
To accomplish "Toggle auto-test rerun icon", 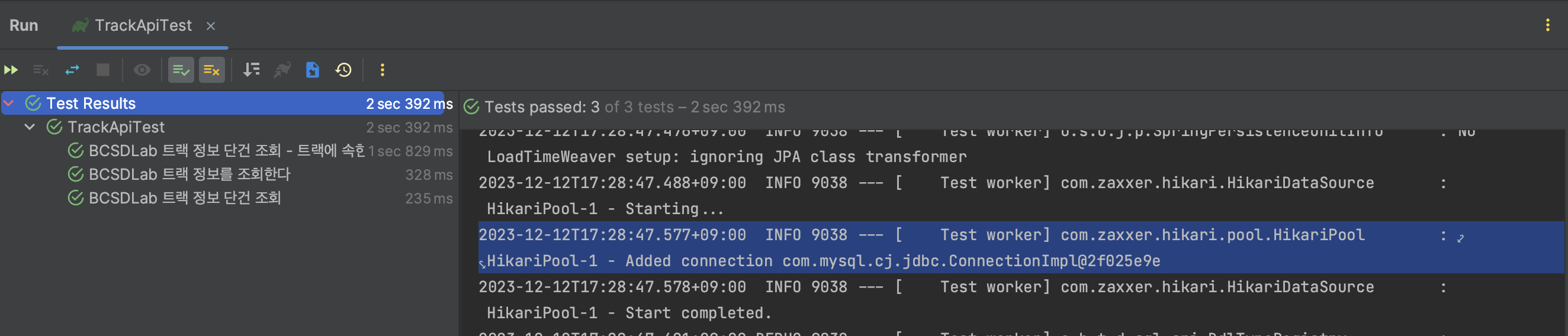I will pos(72,70).
